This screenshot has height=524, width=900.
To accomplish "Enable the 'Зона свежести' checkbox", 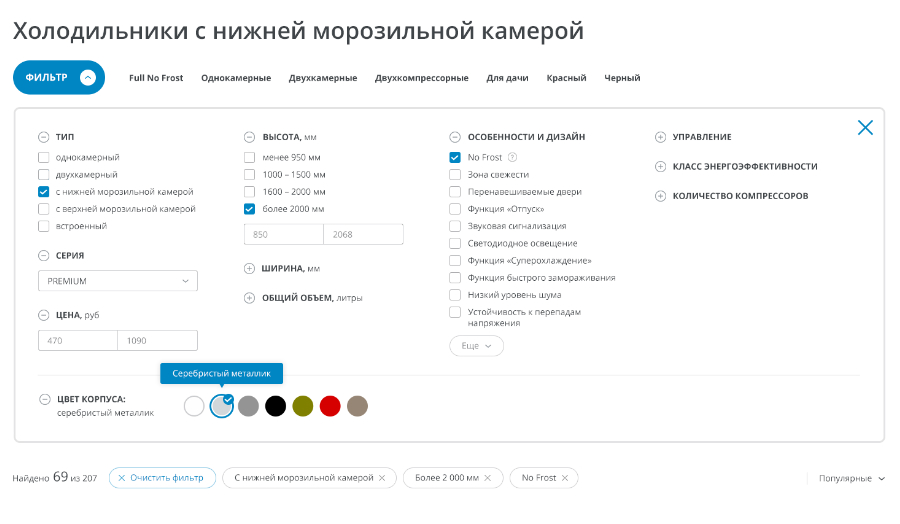I will pyautogui.click(x=455, y=175).
